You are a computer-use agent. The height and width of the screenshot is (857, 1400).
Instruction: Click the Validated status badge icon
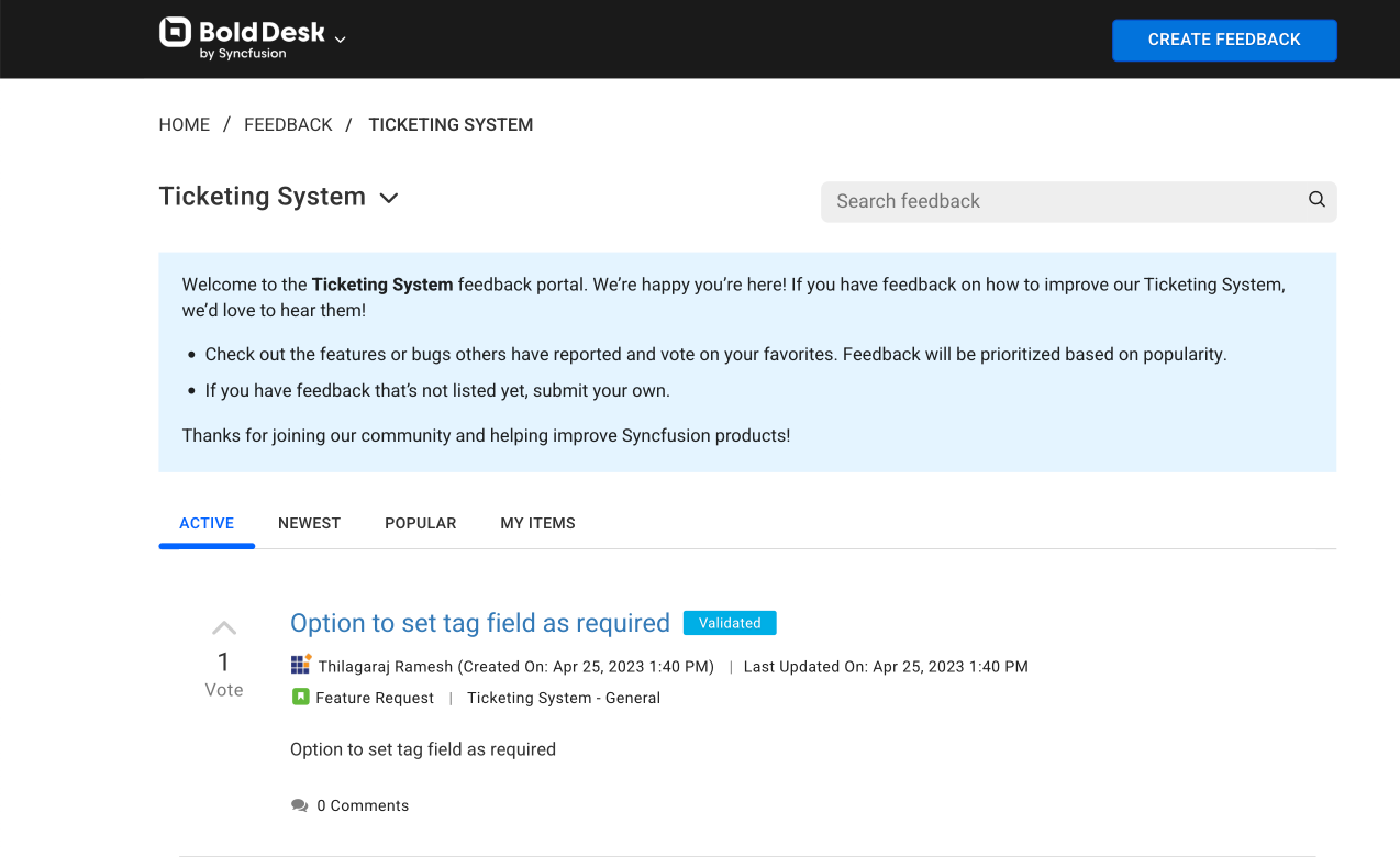coord(729,623)
